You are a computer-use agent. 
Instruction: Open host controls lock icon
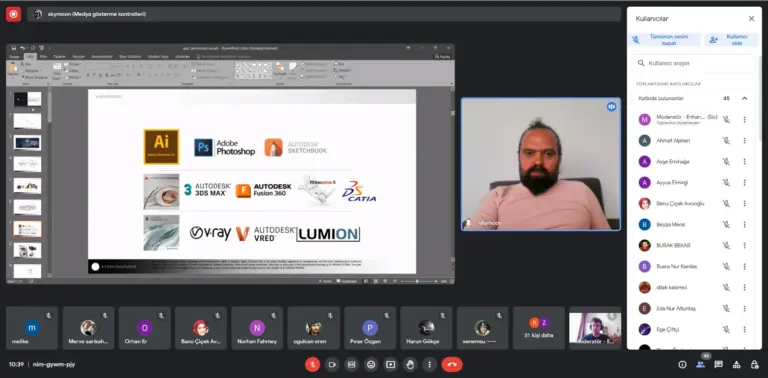point(754,364)
